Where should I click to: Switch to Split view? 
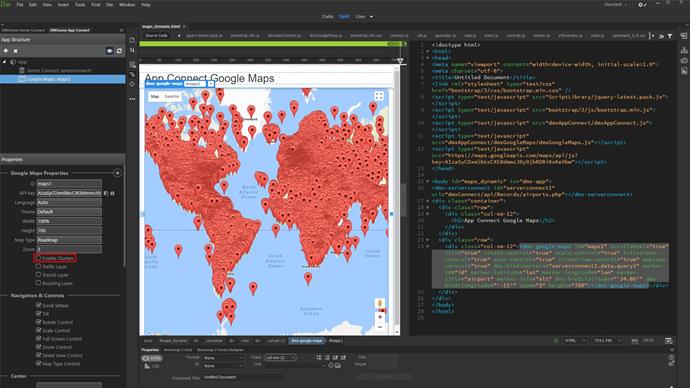pos(344,17)
